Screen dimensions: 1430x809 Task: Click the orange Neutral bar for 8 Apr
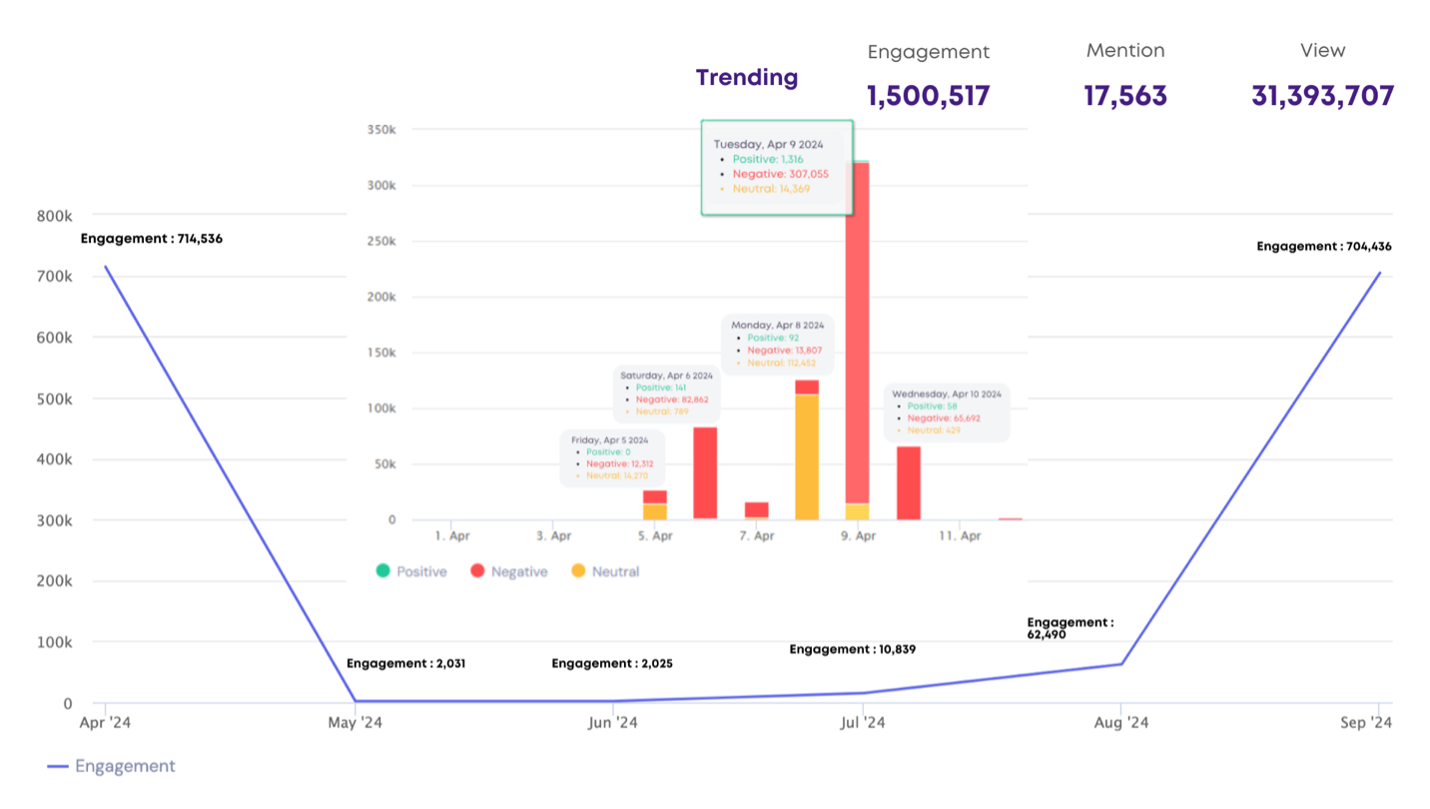coord(807,457)
